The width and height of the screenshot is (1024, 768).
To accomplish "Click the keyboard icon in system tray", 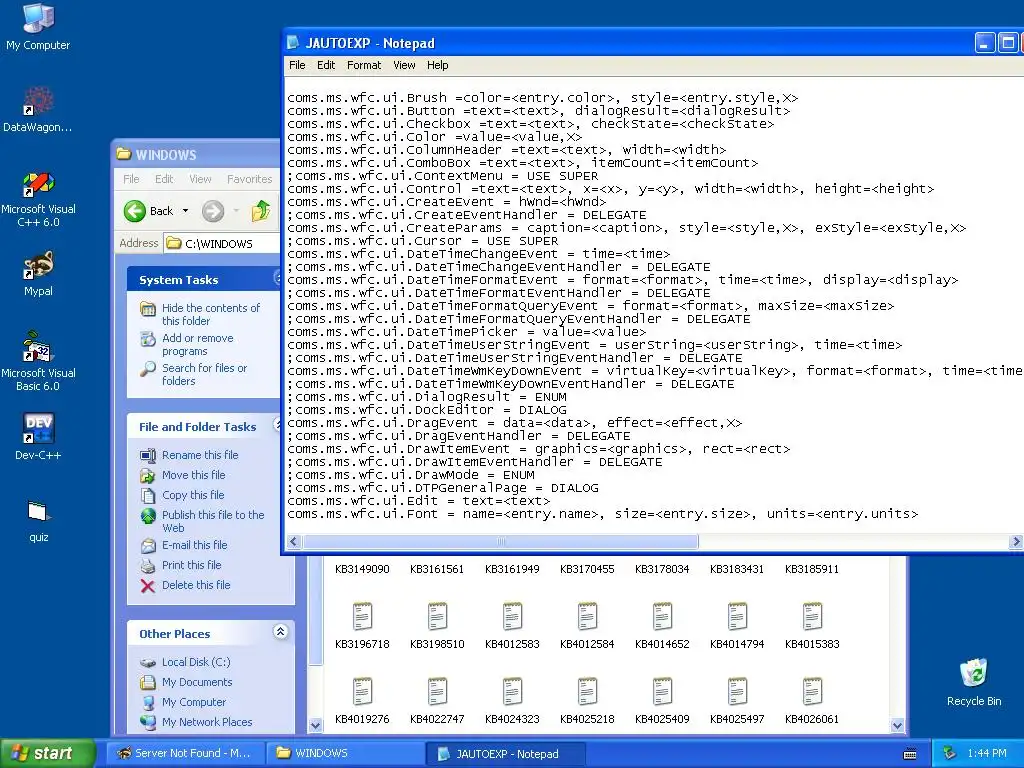I will 910,754.
